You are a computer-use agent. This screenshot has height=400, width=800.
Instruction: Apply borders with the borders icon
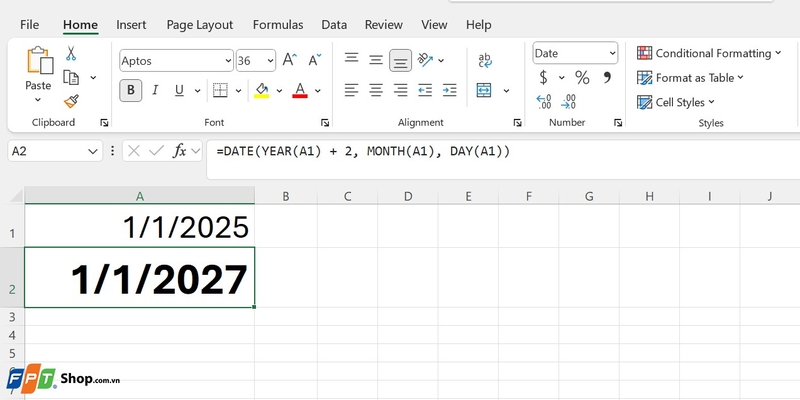[220, 91]
